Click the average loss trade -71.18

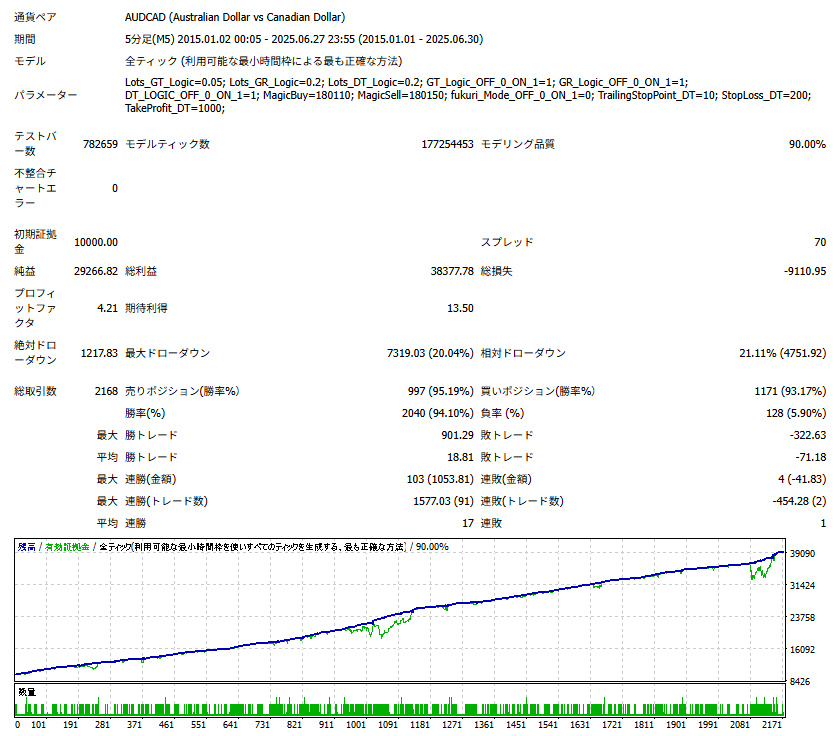810,457
